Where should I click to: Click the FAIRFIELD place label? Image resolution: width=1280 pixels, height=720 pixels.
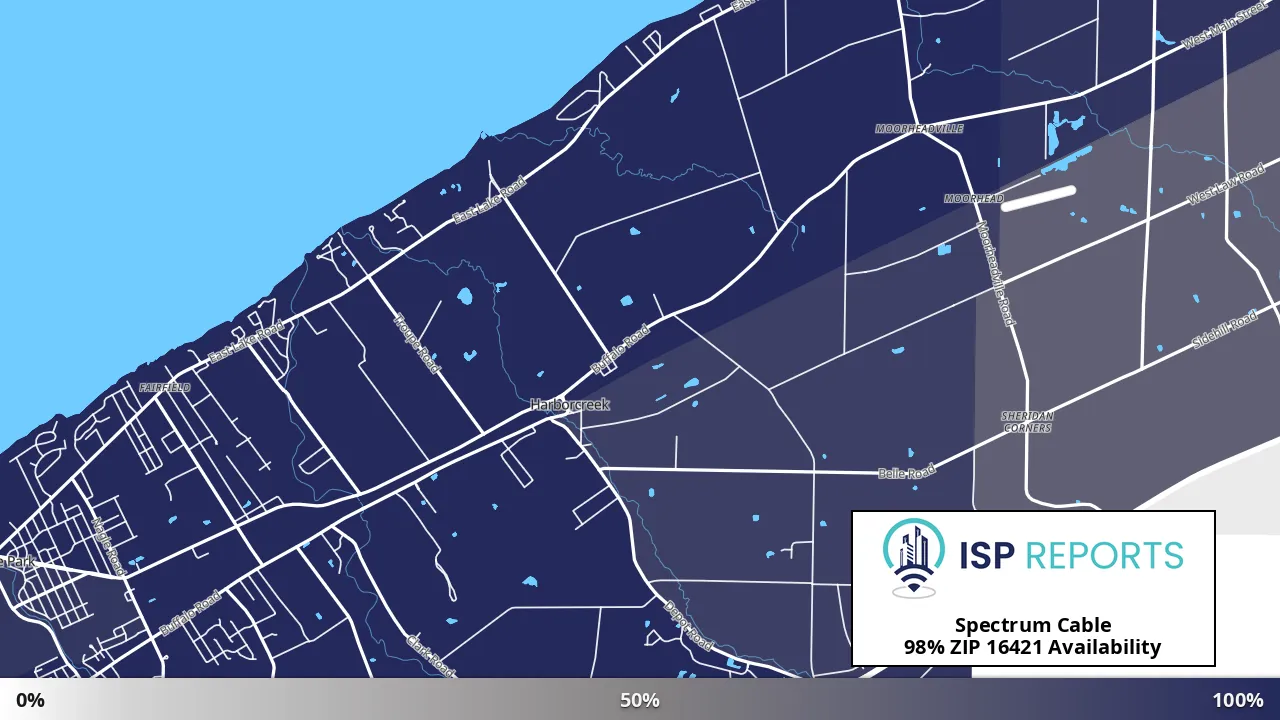[x=164, y=387]
